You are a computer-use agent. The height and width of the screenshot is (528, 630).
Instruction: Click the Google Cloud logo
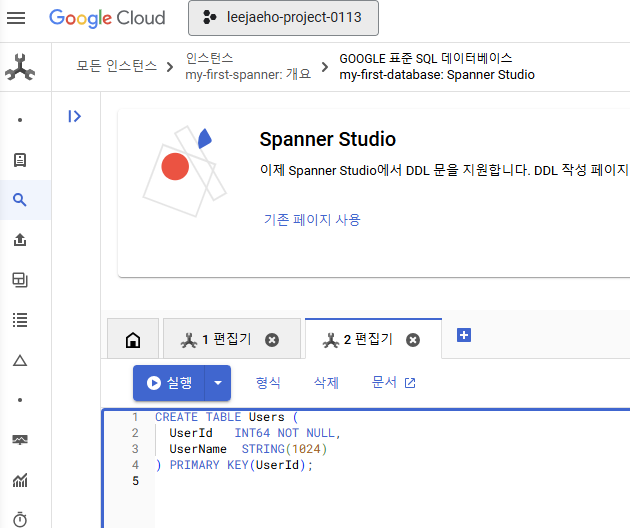tap(107, 18)
